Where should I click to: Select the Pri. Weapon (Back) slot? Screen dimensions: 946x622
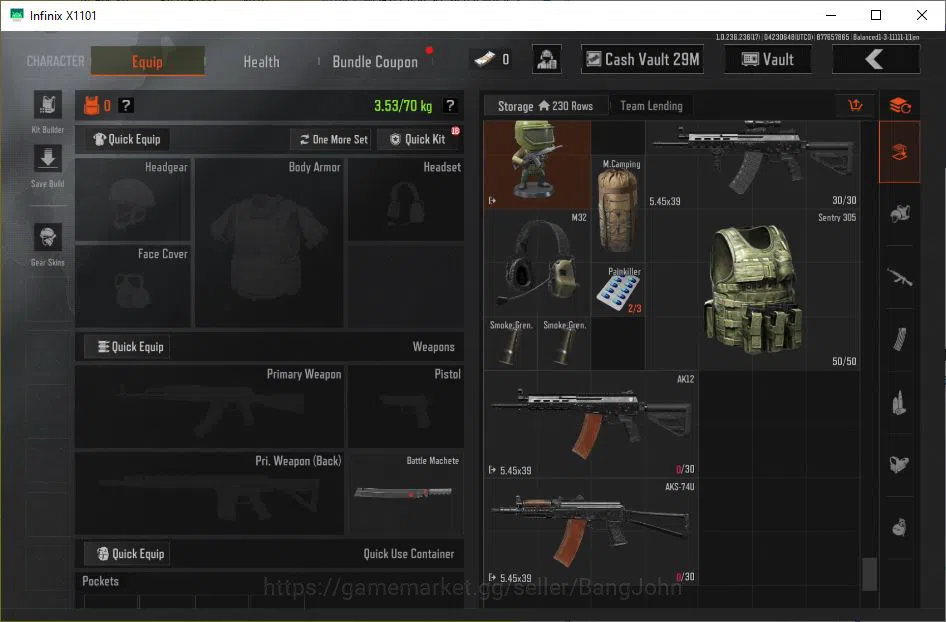pyautogui.click(x=209, y=493)
